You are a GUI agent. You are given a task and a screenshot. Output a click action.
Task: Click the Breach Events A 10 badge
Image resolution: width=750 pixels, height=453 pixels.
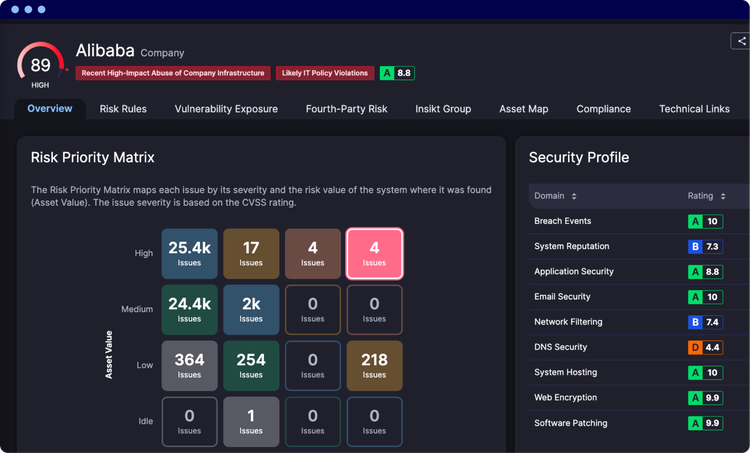[x=706, y=221]
